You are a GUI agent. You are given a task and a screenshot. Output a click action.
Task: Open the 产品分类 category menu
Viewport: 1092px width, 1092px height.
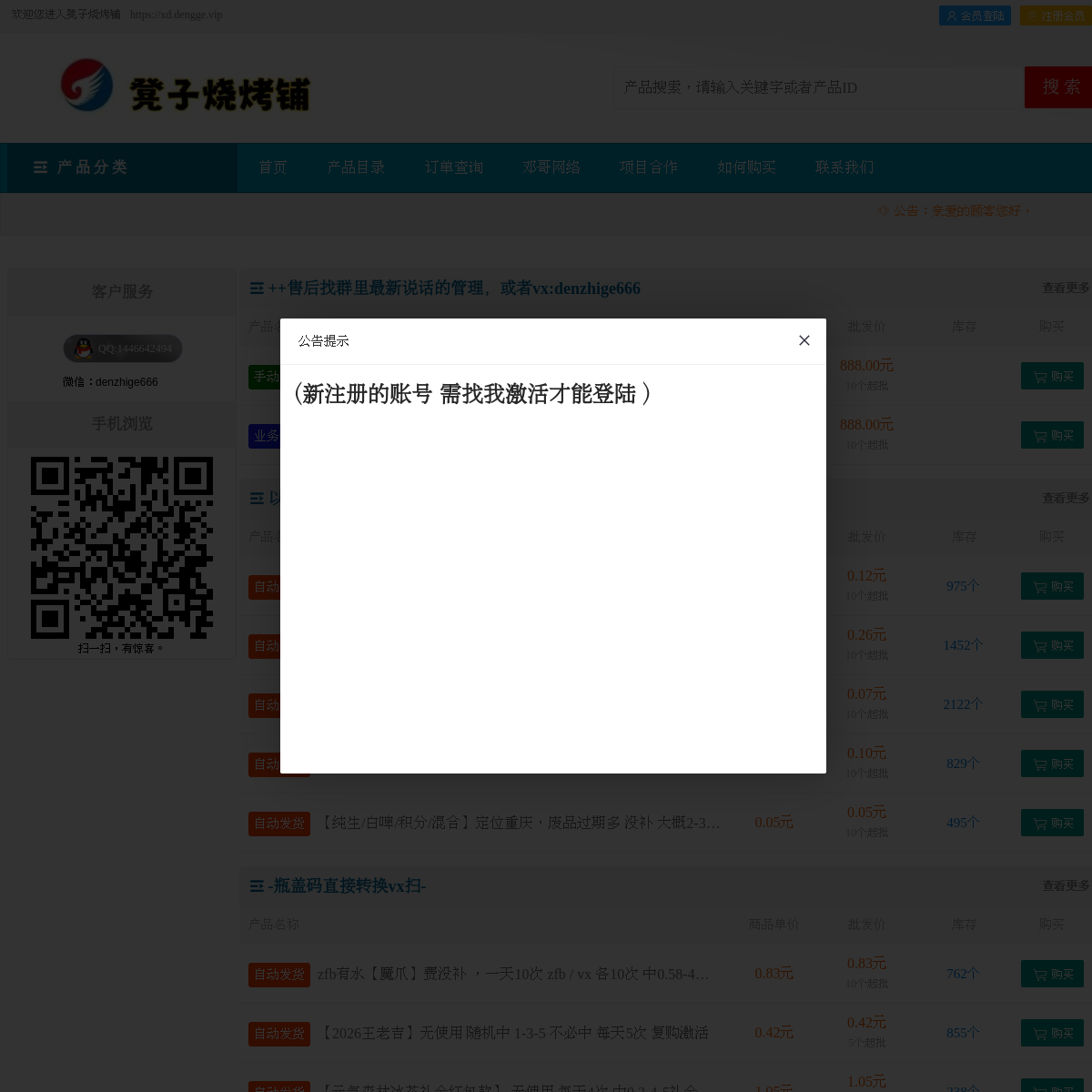click(x=122, y=167)
